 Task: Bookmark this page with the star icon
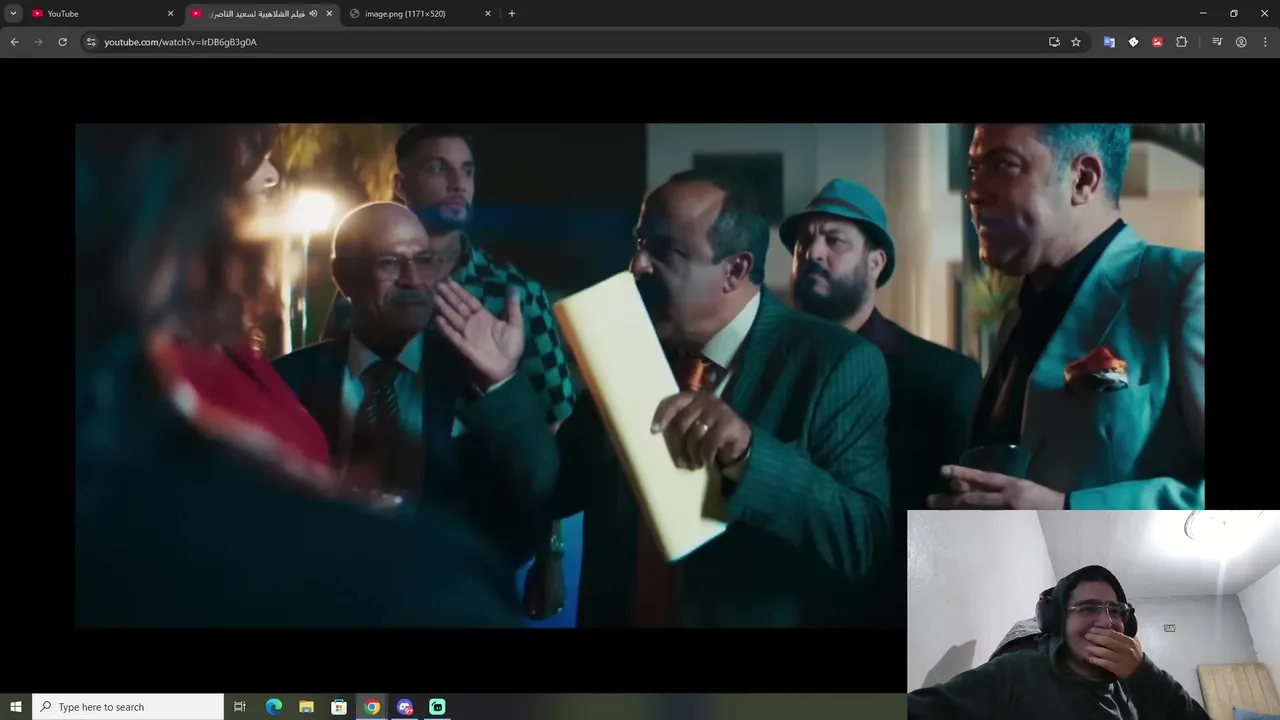pyautogui.click(x=1076, y=42)
